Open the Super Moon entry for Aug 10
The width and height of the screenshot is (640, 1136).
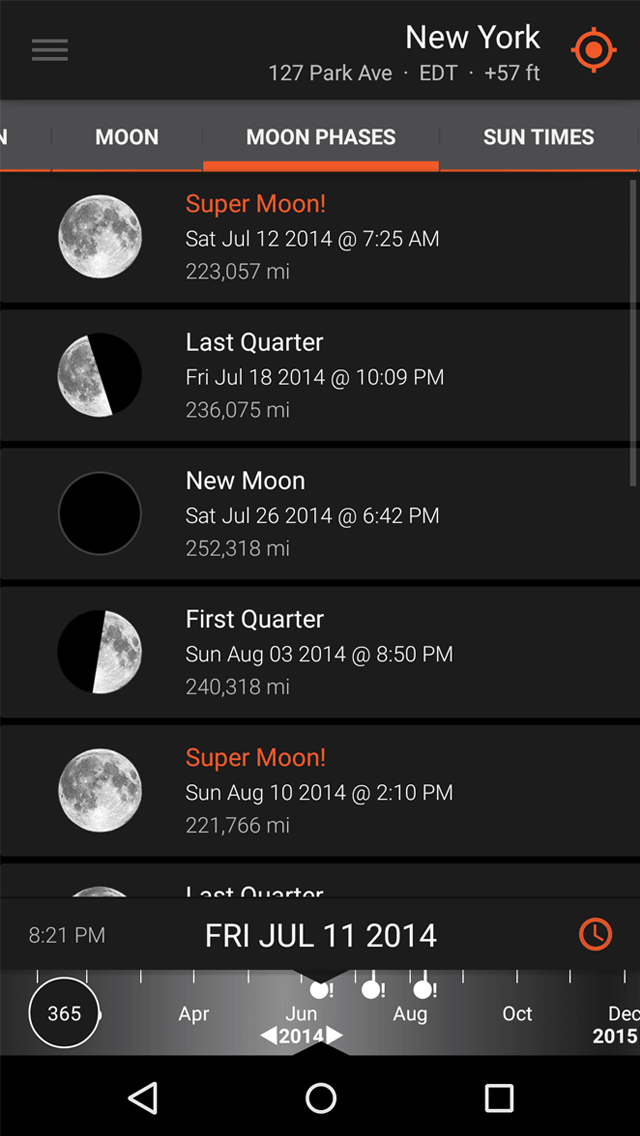(320, 790)
